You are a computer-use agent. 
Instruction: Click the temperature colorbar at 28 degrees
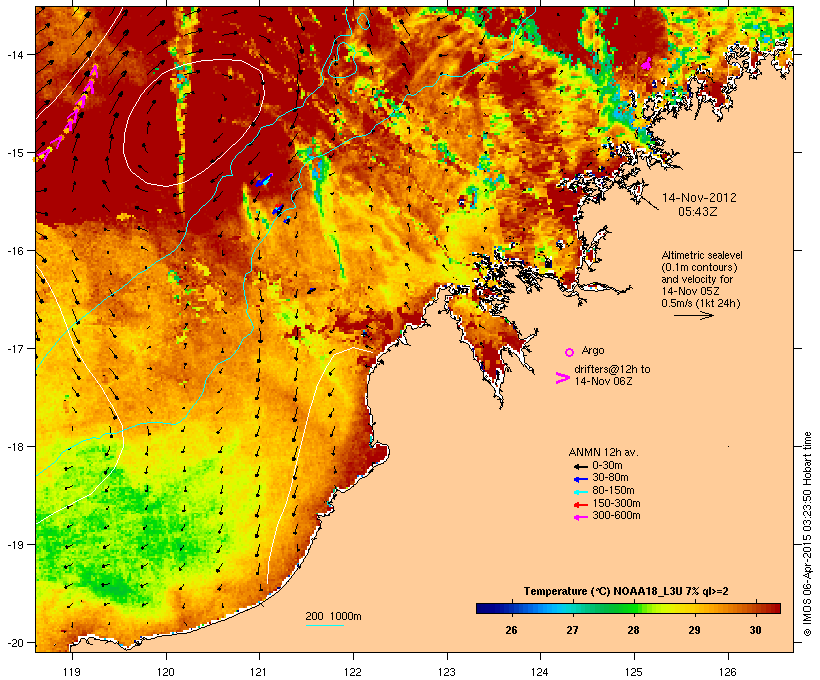pos(633,608)
